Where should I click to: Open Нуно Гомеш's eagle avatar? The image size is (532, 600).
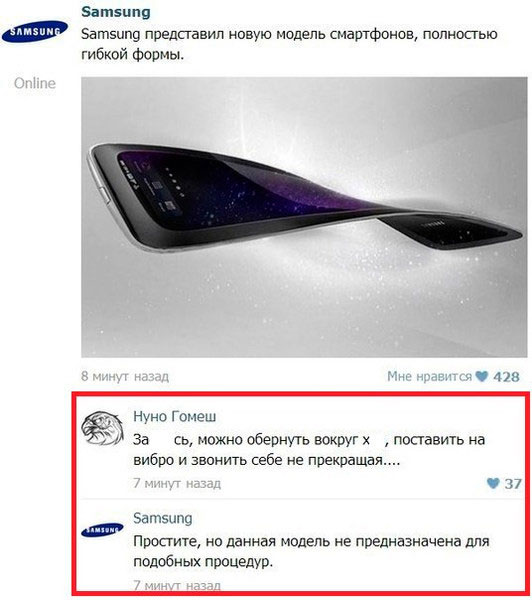click(x=103, y=428)
